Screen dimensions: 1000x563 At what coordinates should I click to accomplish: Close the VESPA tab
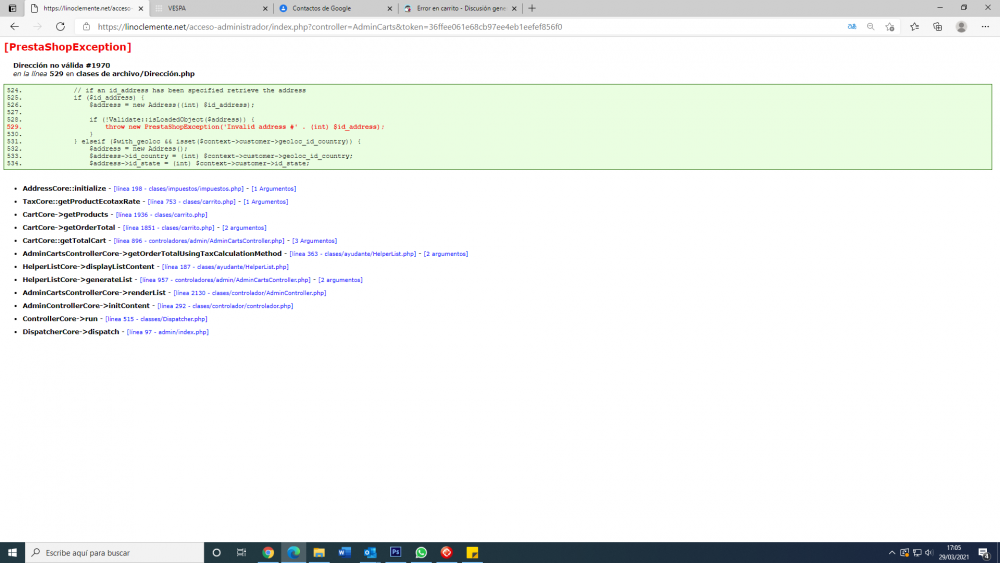265,8
